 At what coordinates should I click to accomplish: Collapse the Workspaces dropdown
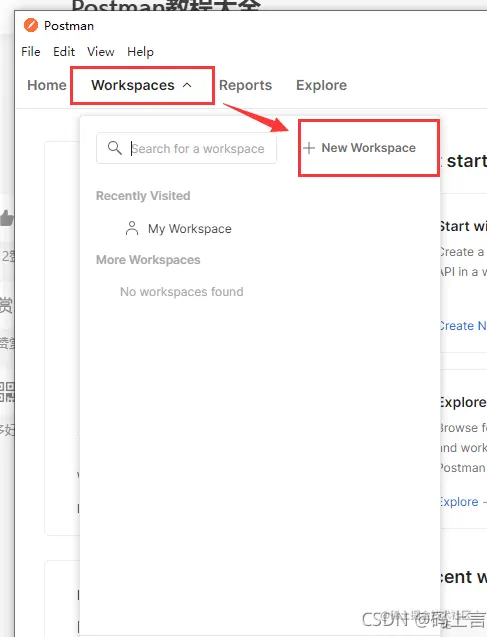pos(142,85)
